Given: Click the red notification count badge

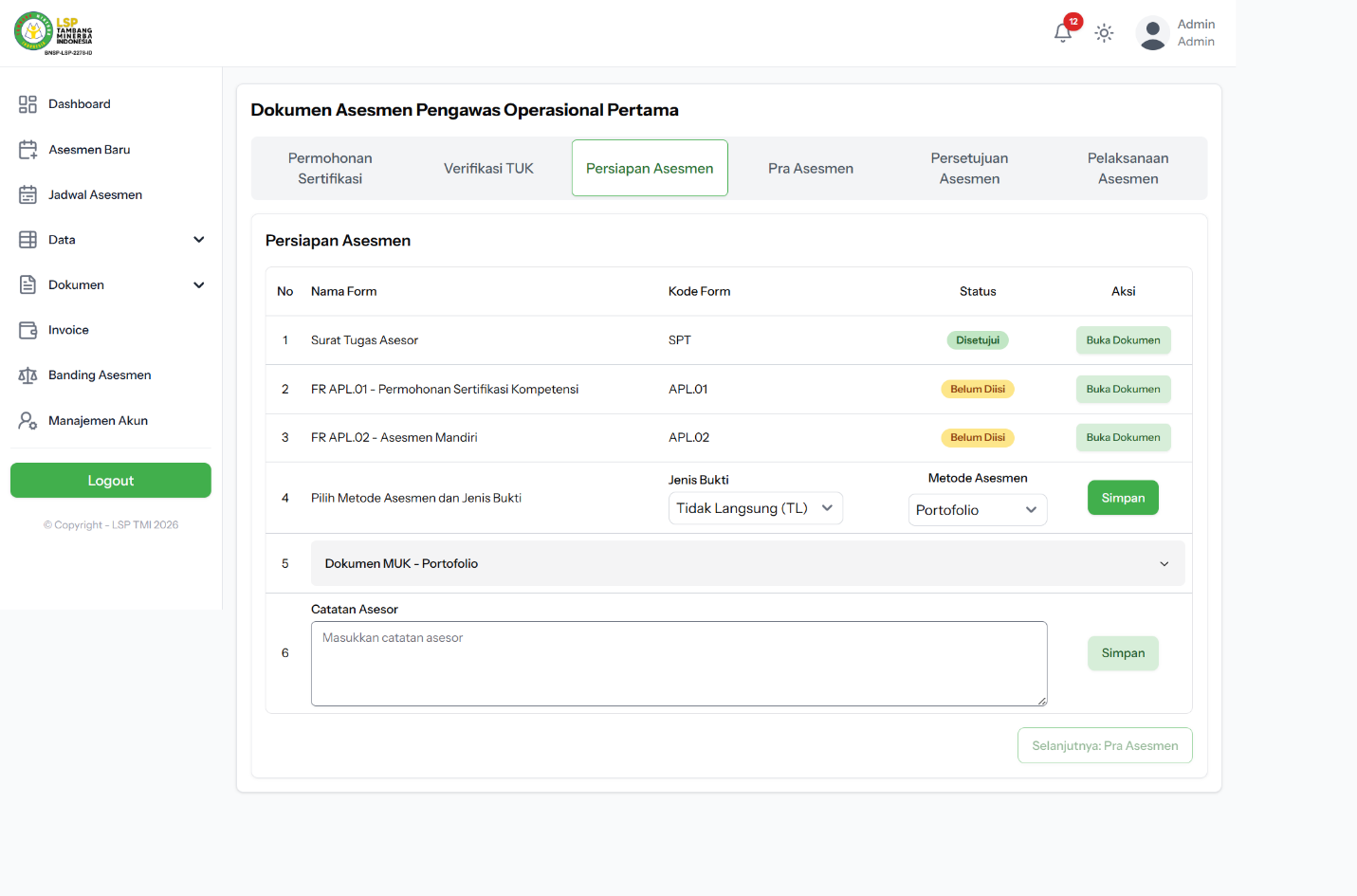Looking at the screenshot, I should 1073,21.
